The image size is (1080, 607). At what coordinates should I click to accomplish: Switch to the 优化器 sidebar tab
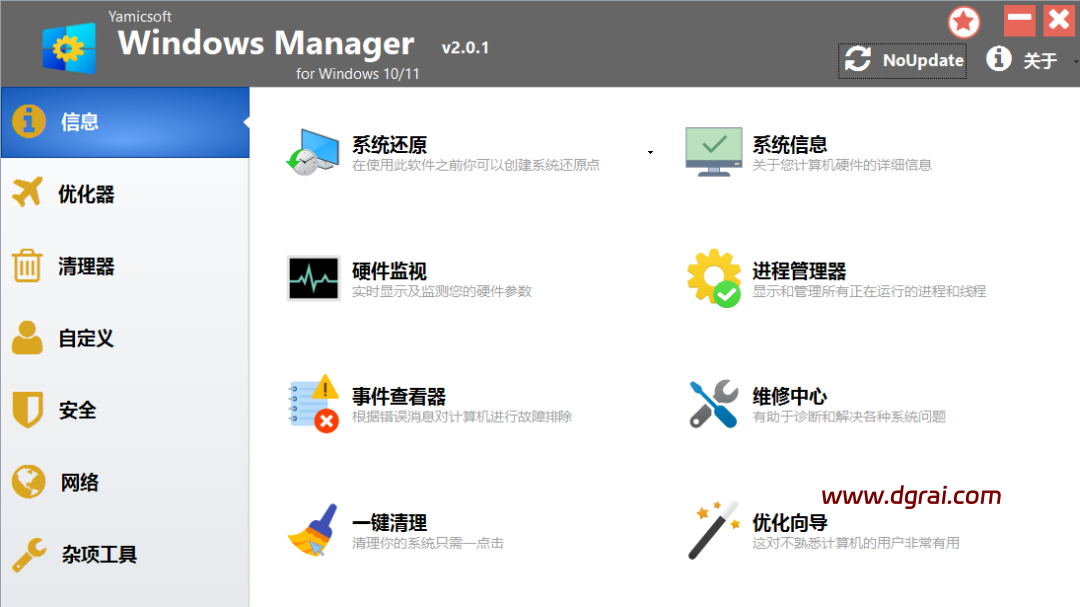coord(124,194)
